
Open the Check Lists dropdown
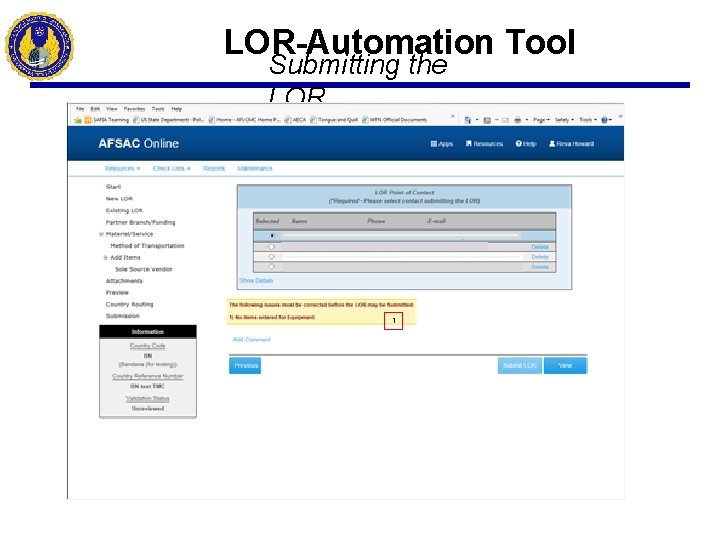171,169
